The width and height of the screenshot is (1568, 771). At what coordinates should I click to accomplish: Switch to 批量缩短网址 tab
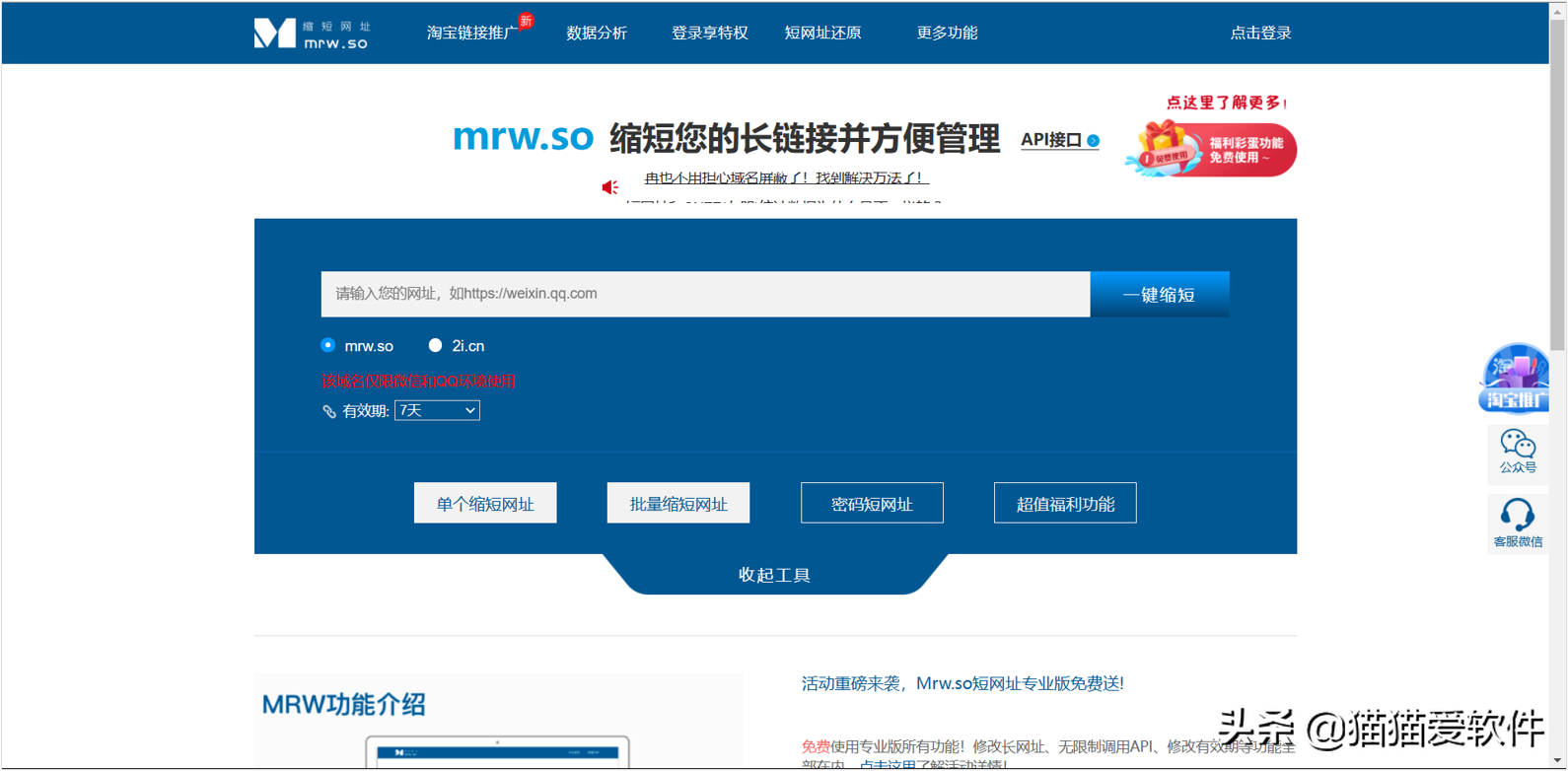pos(678,503)
